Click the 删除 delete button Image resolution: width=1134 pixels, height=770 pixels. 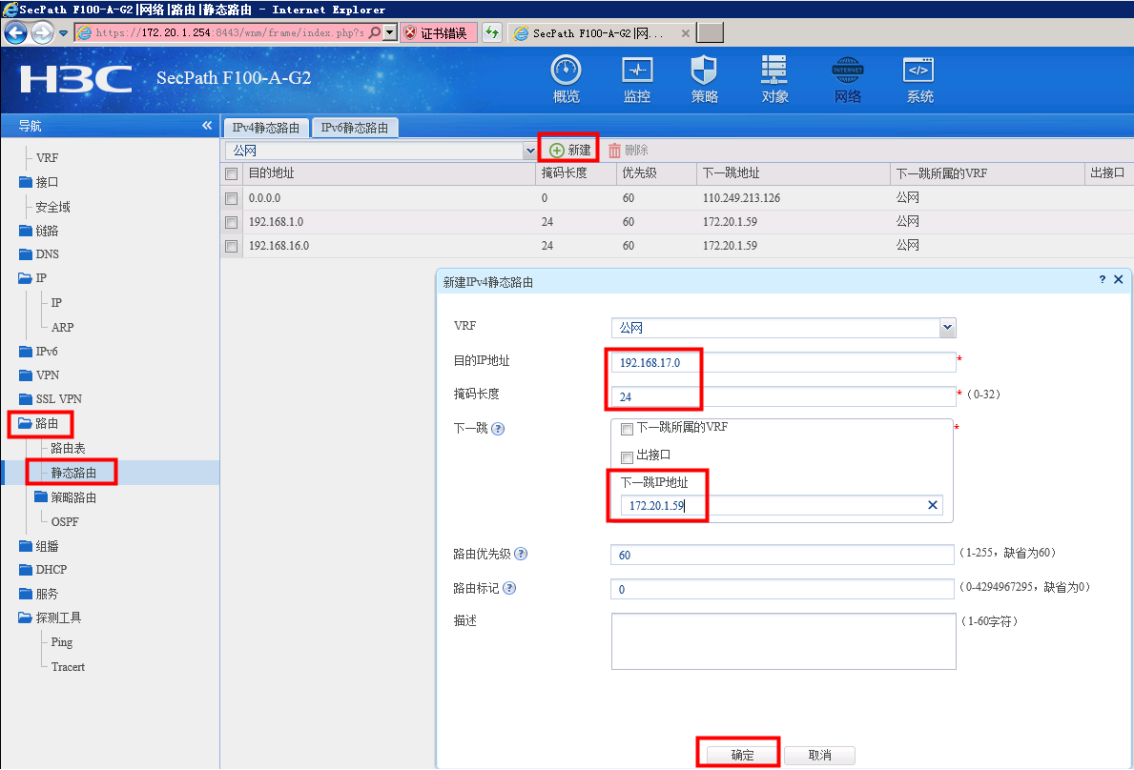628,150
